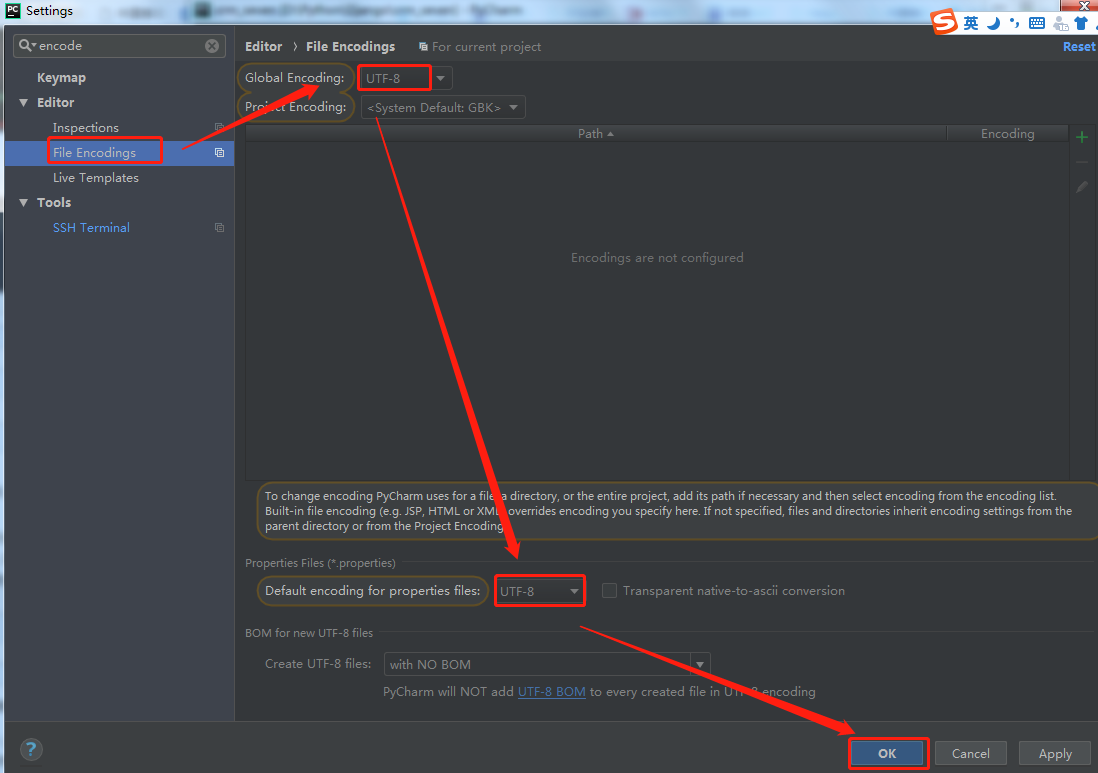
Task: Click the Sogou input method logo
Action: [x=943, y=22]
